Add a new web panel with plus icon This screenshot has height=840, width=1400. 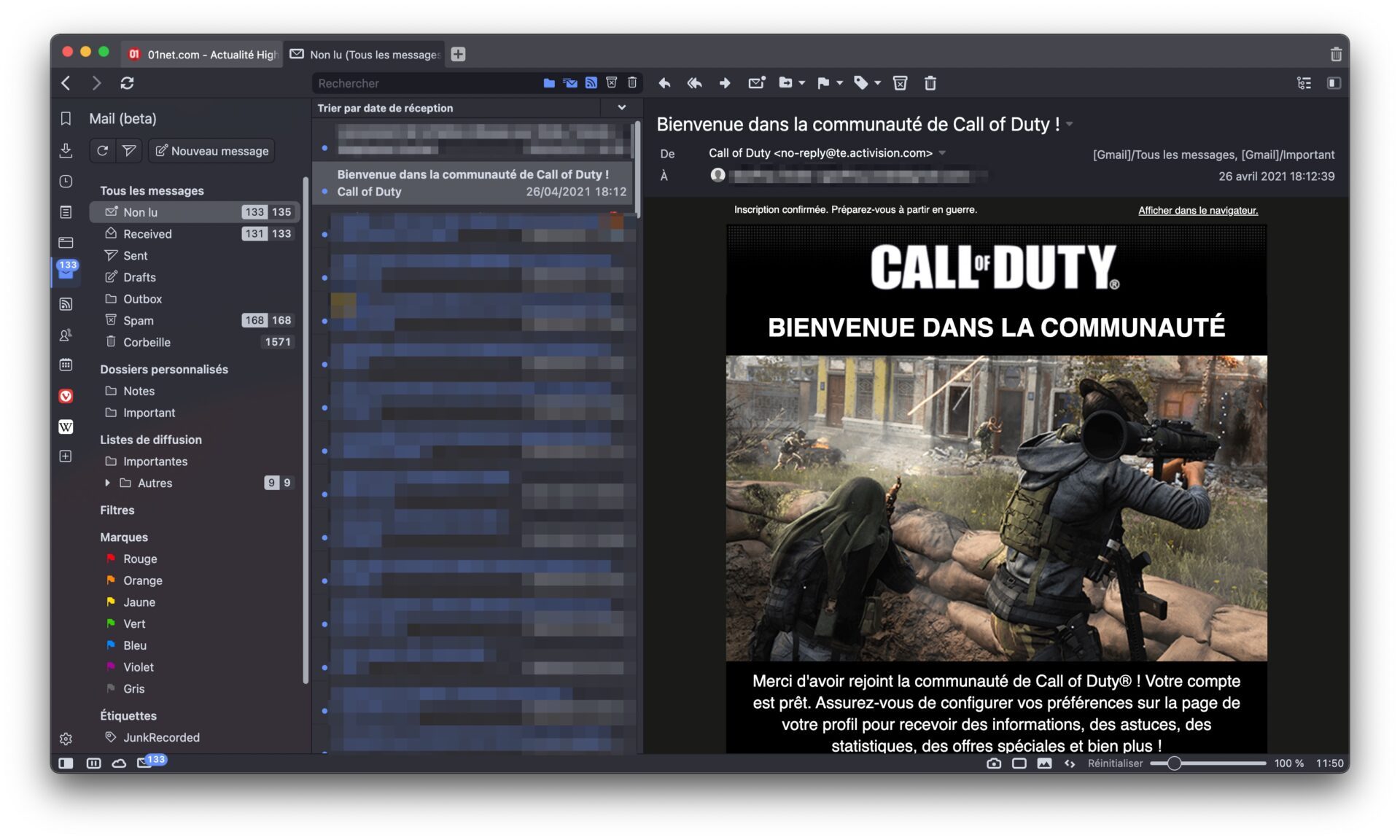pyautogui.click(x=66, y=456)
